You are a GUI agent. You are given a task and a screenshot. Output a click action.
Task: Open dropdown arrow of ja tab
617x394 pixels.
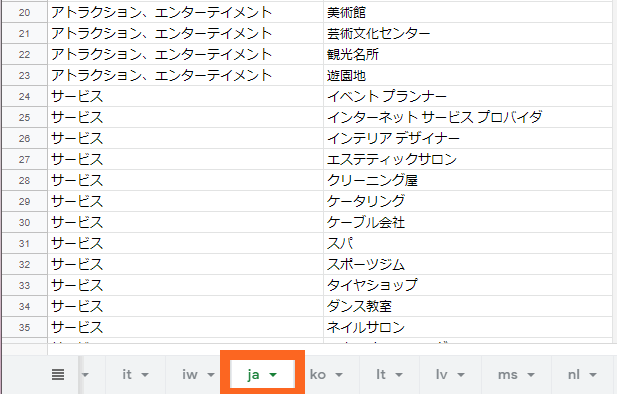click(273, 375)
